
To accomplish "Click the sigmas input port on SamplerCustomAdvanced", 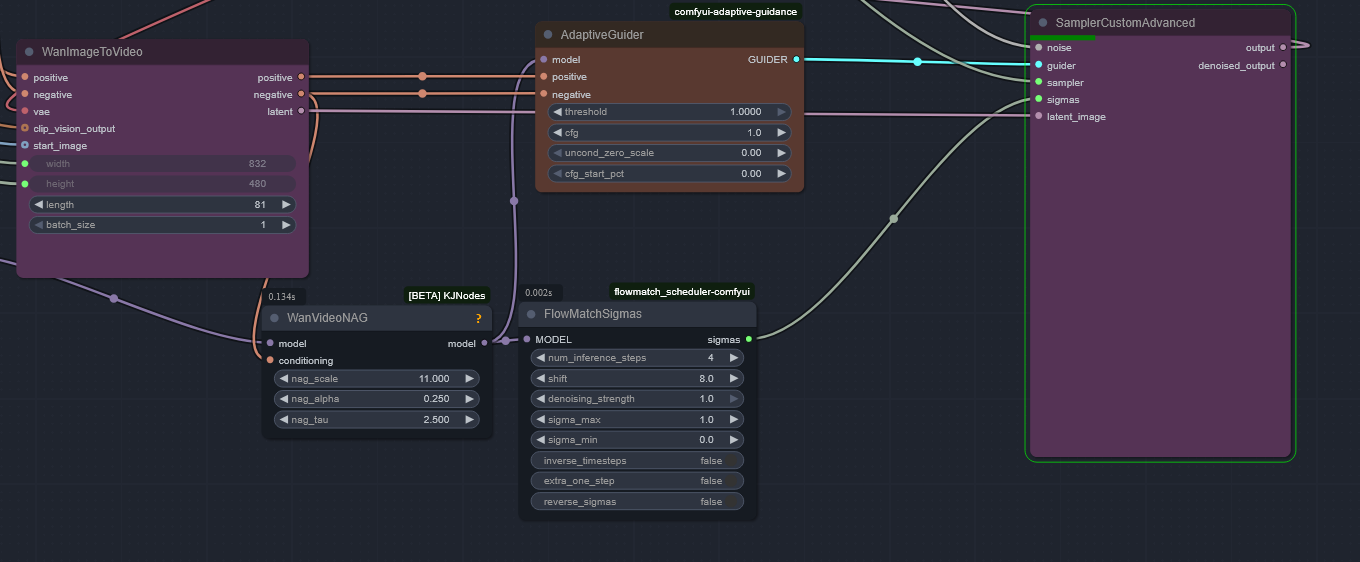I will click(x=1039, y=99).
